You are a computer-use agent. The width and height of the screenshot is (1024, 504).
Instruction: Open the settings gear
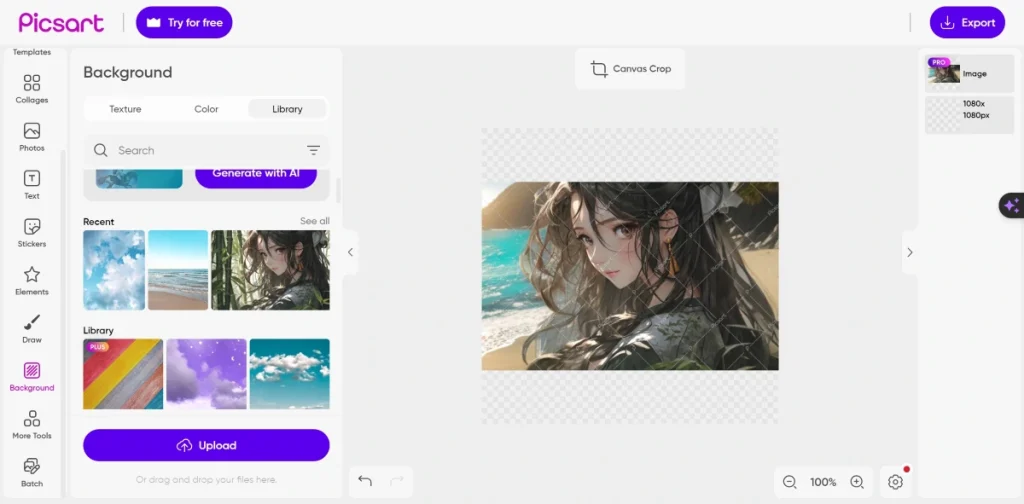pyautogui.click(x=895, y=482)
